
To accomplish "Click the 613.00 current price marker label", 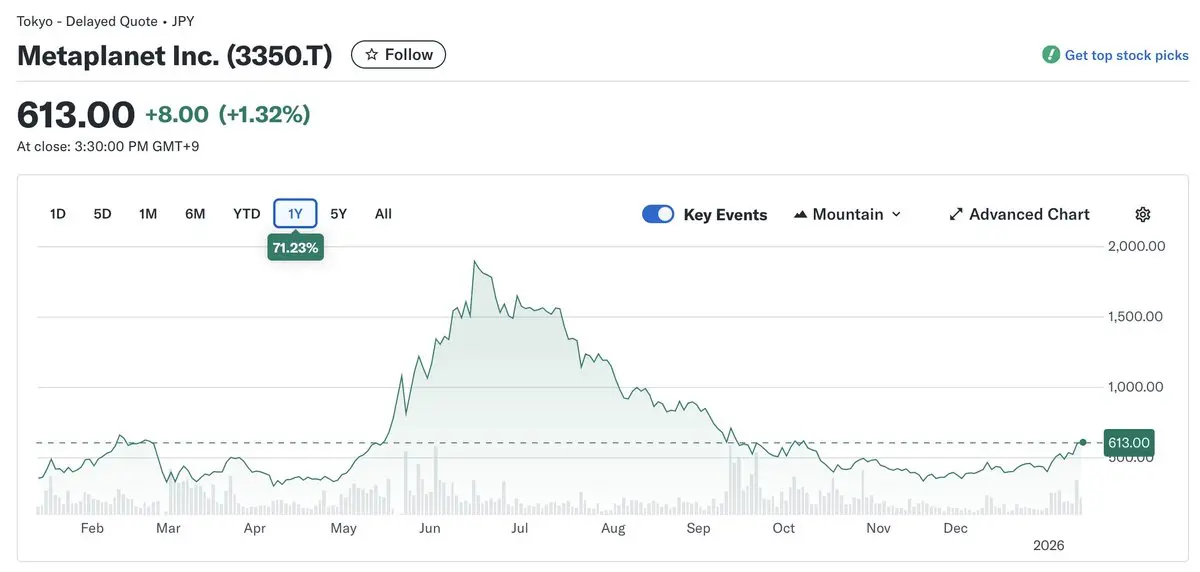I will pyautogui.click(x=1129, y=442).
